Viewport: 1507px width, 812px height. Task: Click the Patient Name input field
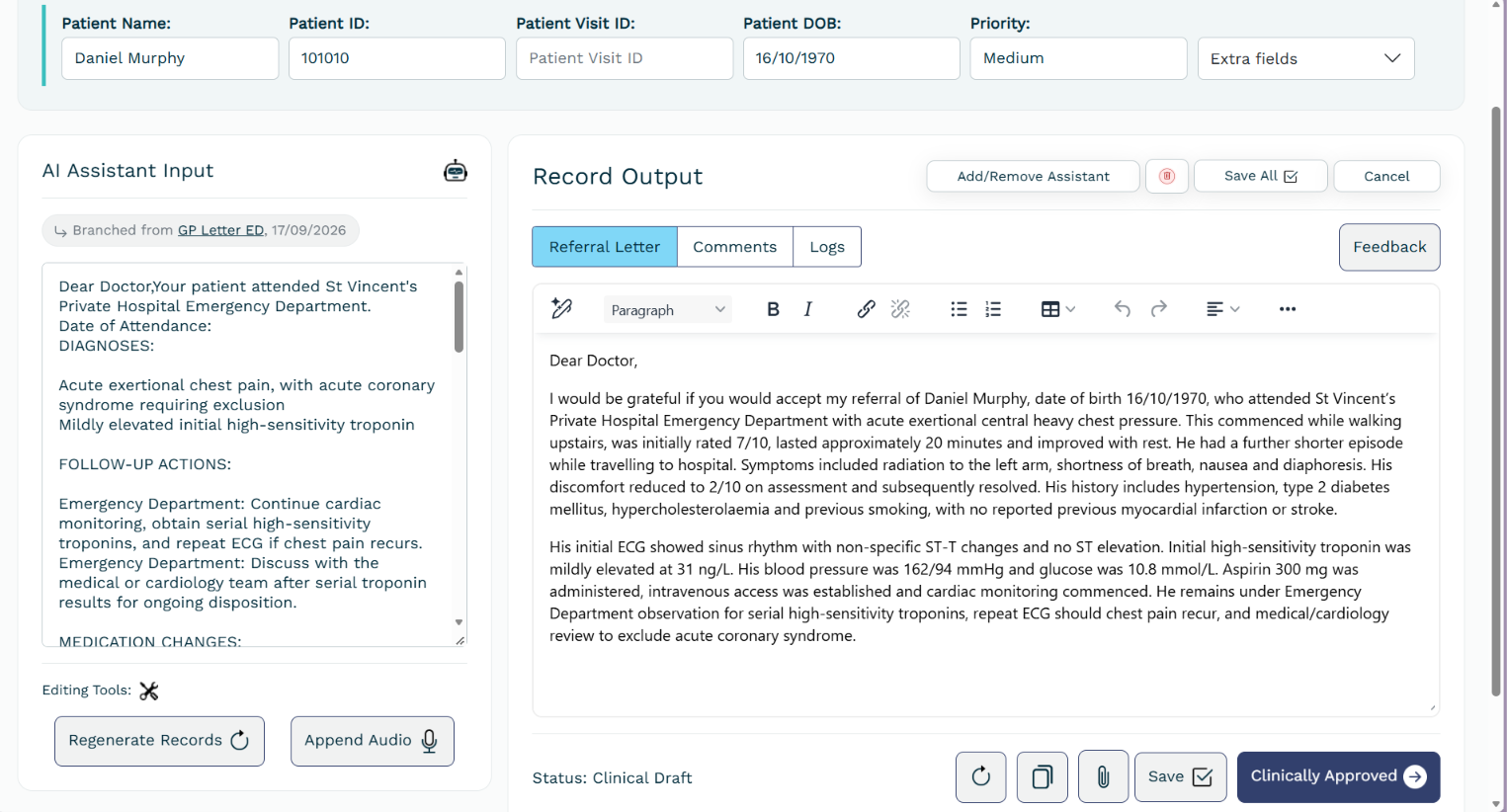(170, 58)
